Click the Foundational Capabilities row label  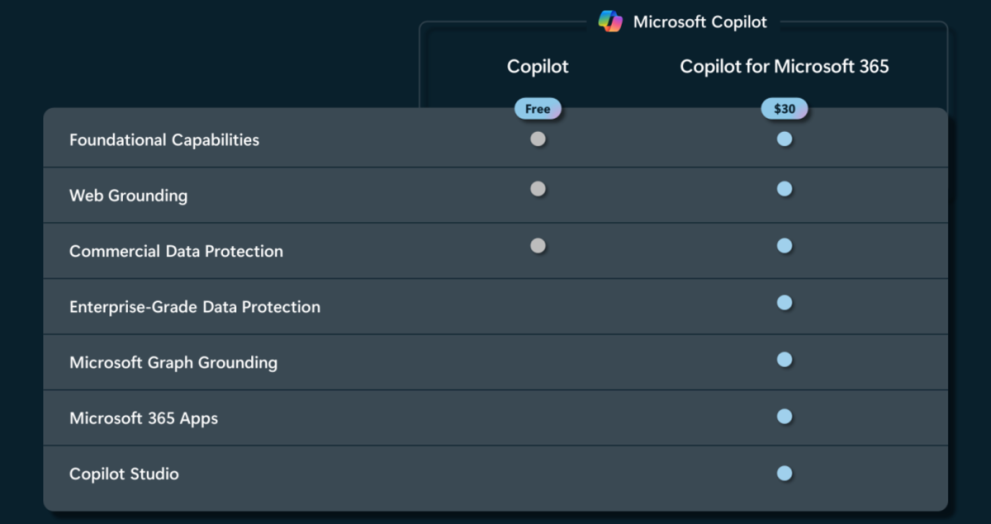pyautogui.click(x=164, y=140)
